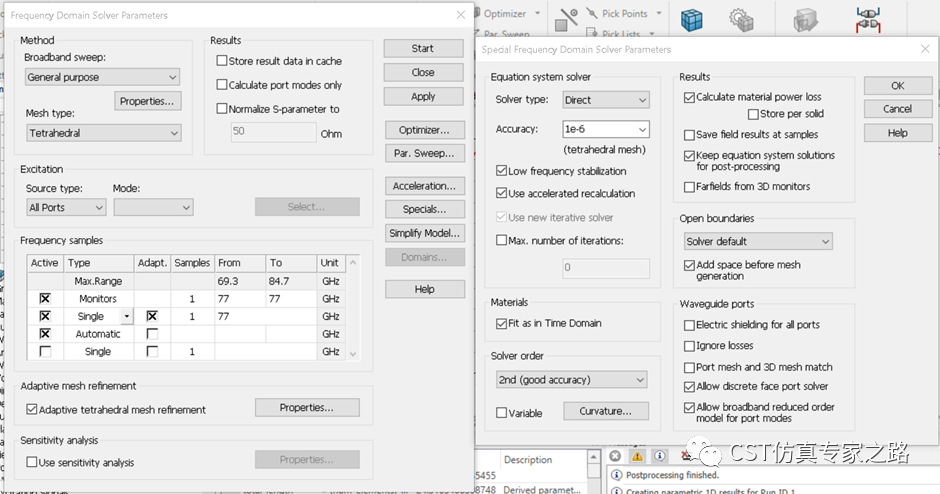Open the Mesh type Tetrahedral dropdown
The image size is (940, 494).
[103, 133]
